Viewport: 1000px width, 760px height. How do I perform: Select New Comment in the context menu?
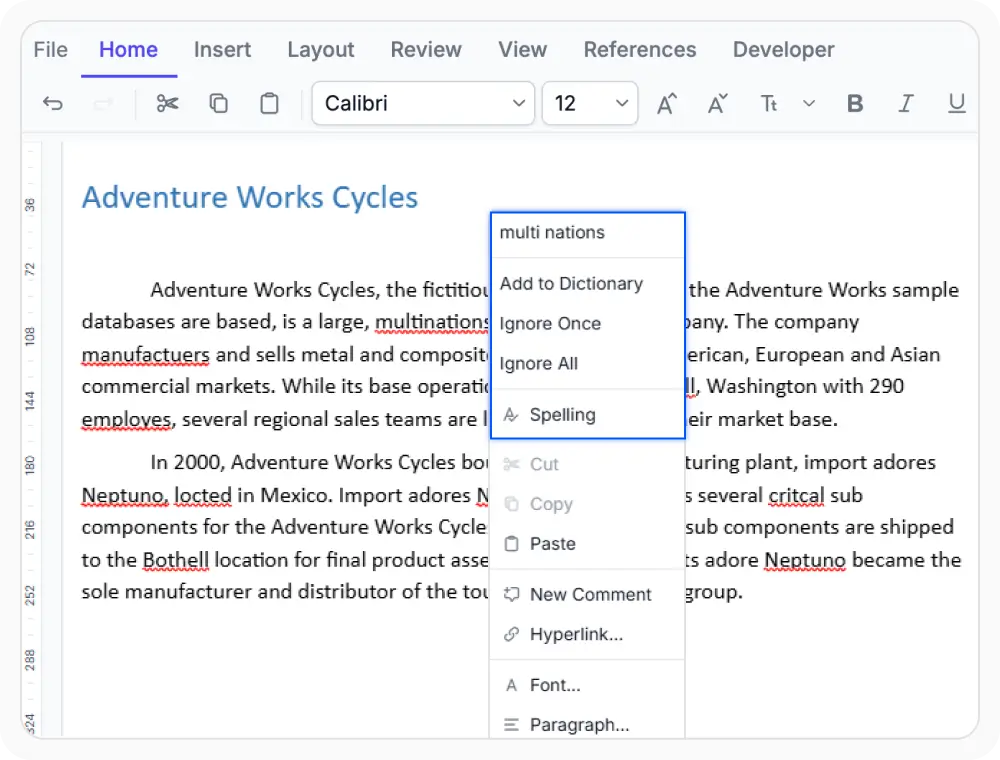click(587, 595)
